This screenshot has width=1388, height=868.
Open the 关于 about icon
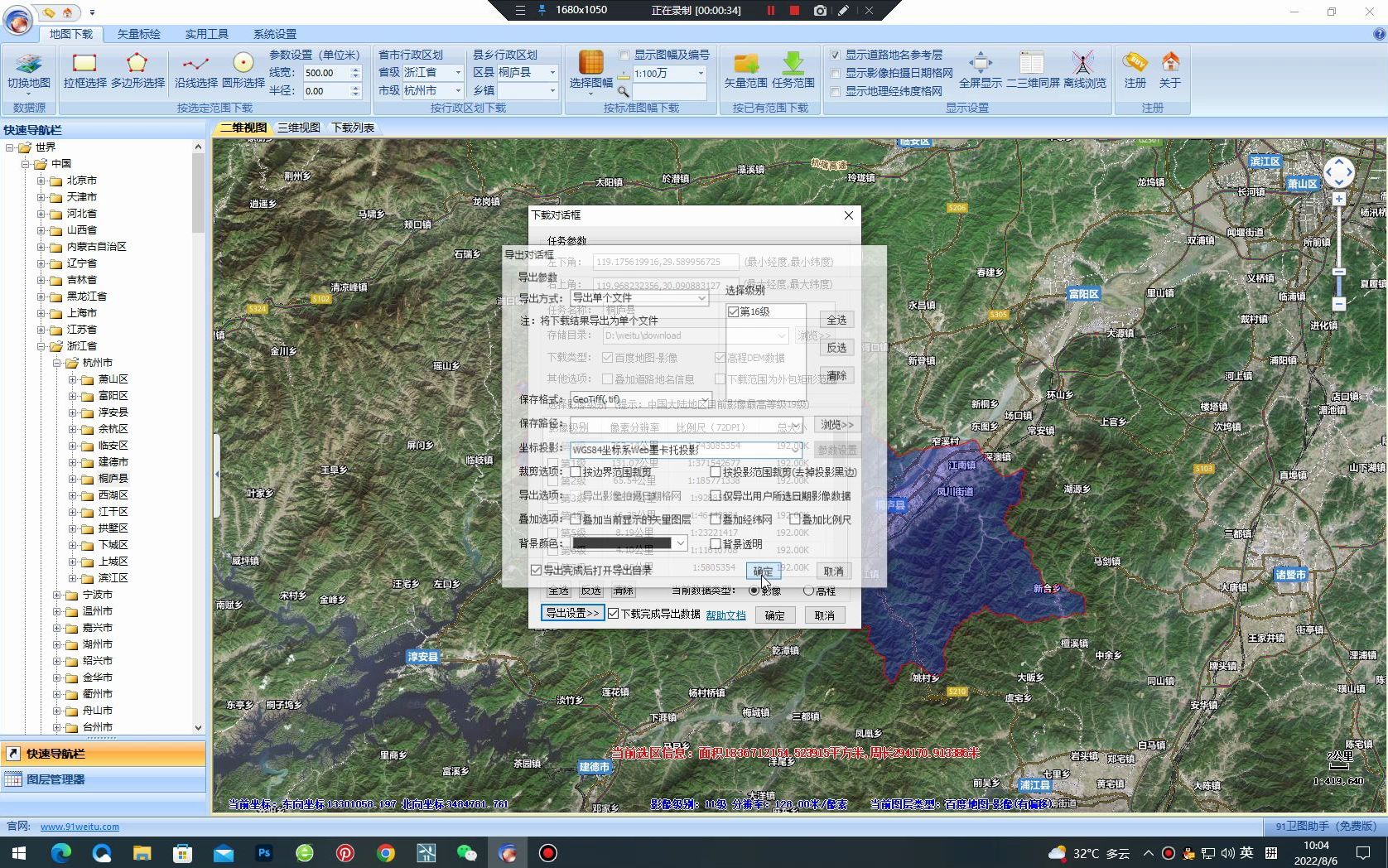(x=1170, y=71)
